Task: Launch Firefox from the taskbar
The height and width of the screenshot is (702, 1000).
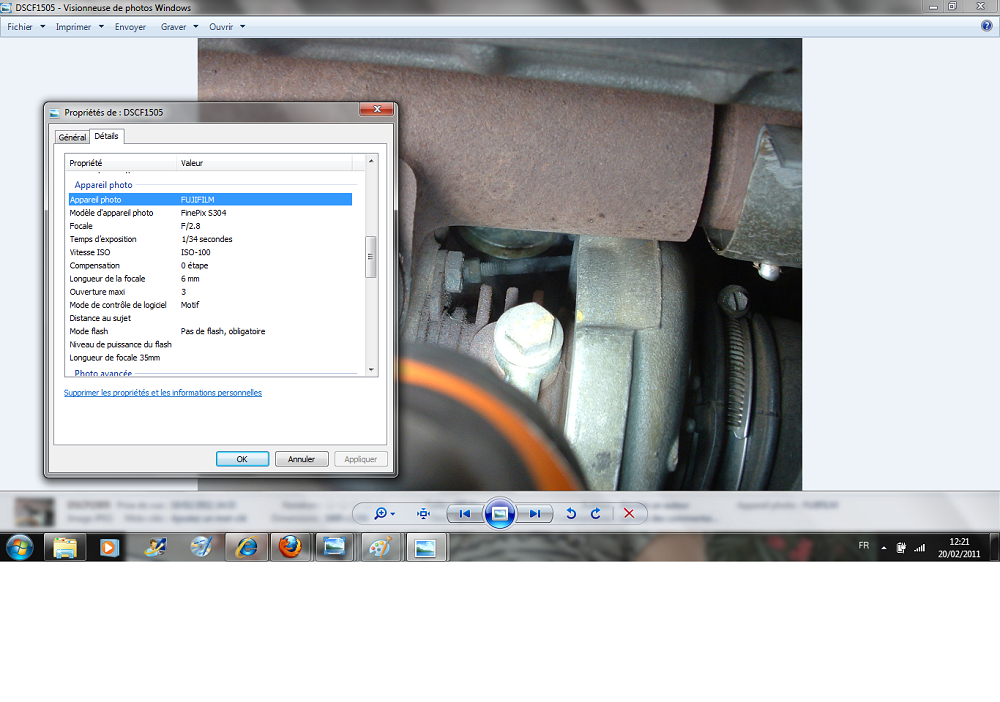Action: [x=289, y=547]
